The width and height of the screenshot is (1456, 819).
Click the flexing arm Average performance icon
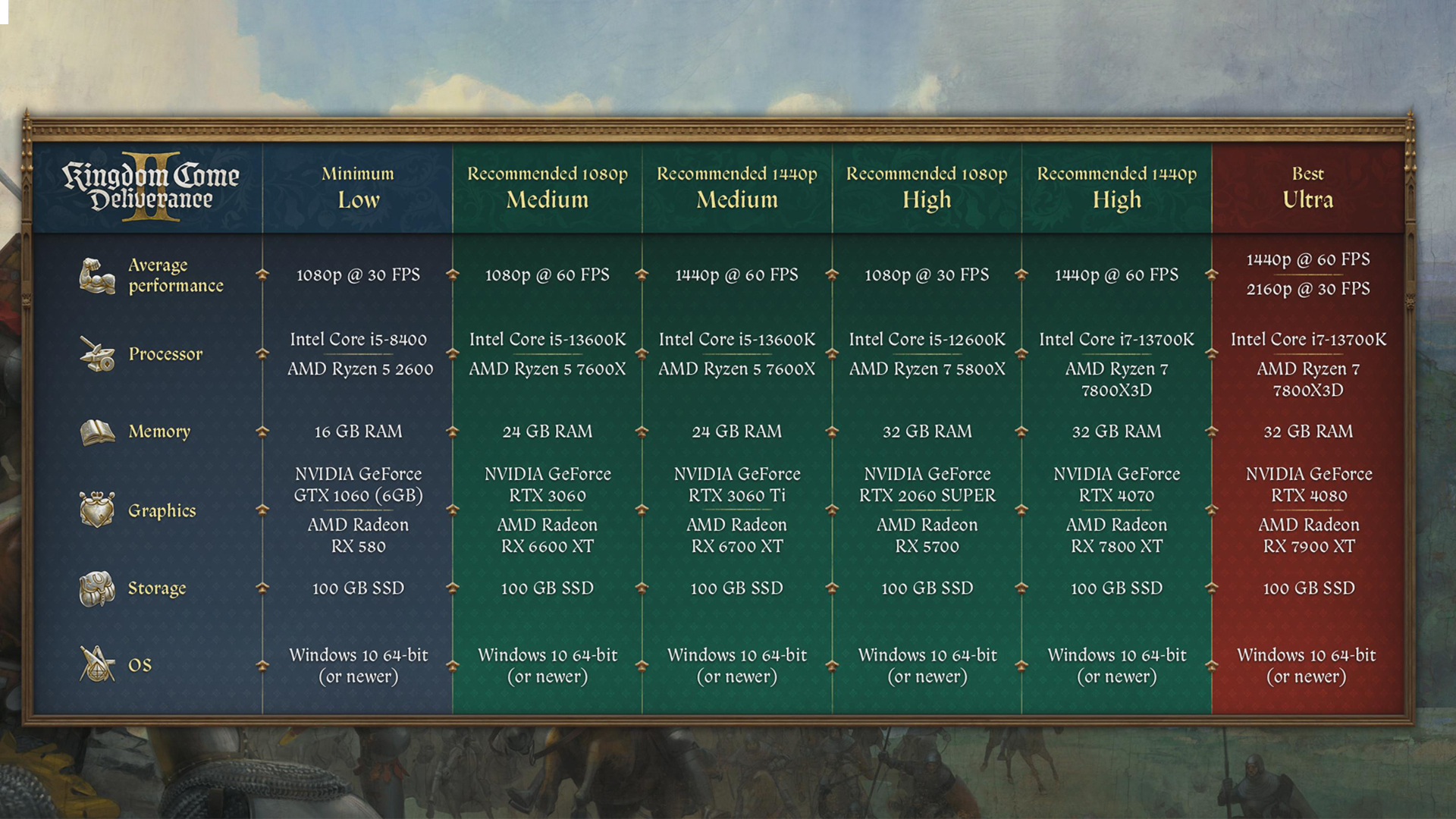pos(97,275)
